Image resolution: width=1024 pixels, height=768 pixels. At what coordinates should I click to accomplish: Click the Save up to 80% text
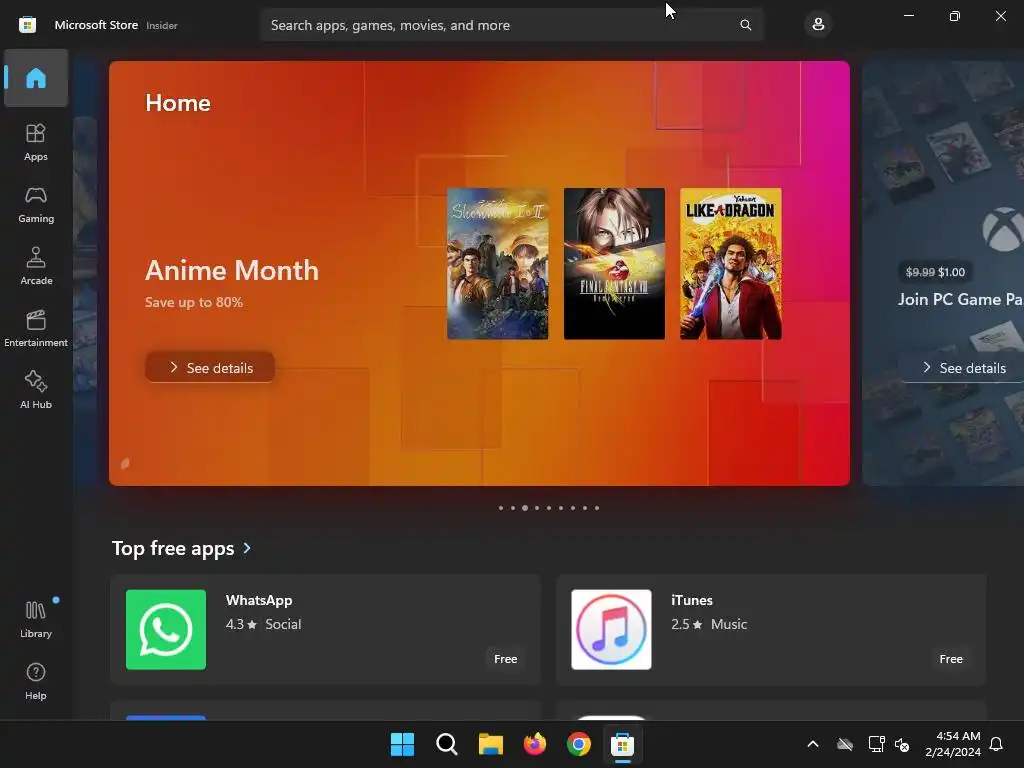(194, 302)
